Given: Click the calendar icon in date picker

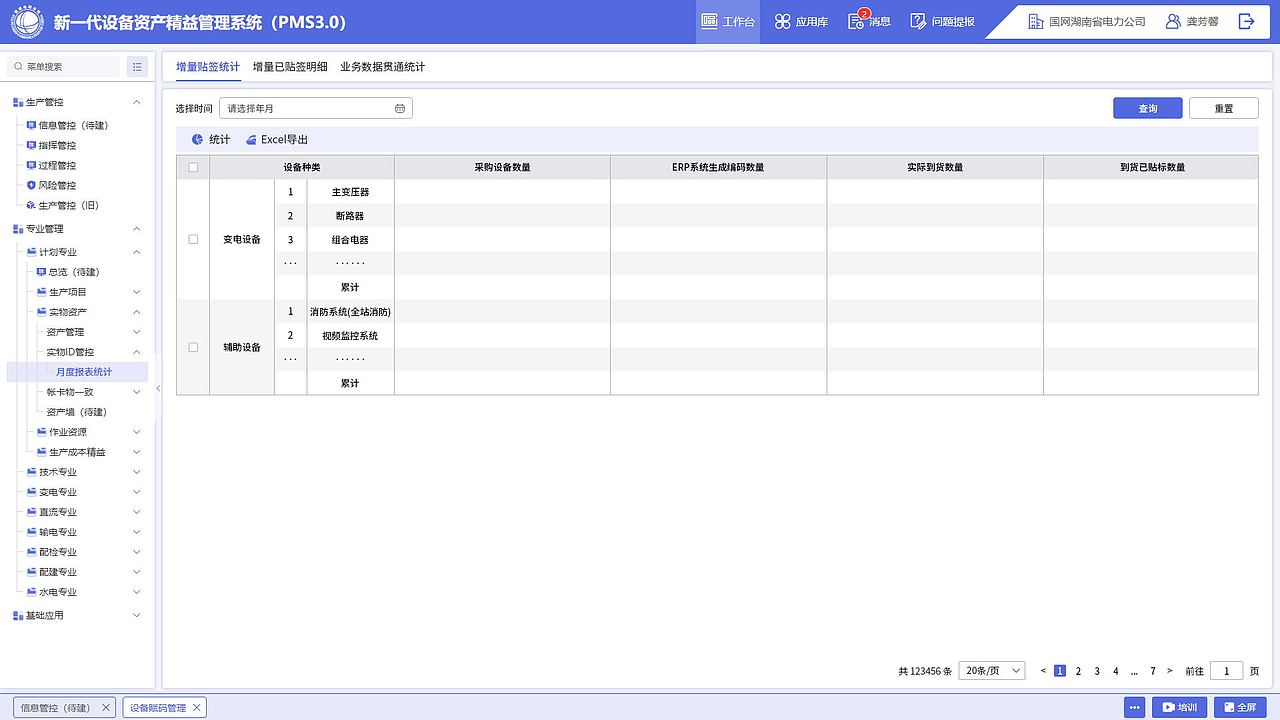Looking at the screenshot, I should coord(400,108).
